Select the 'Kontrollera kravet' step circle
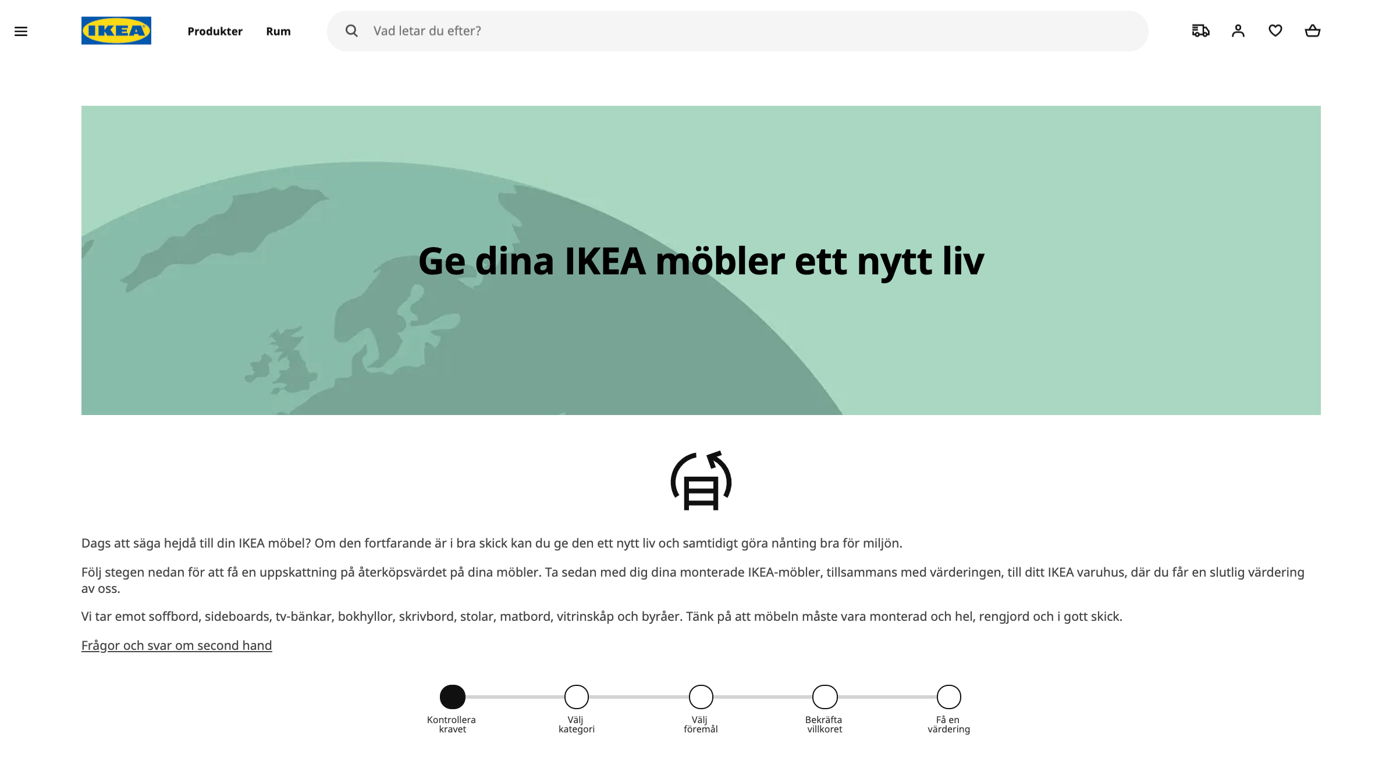 click(452, 696)
